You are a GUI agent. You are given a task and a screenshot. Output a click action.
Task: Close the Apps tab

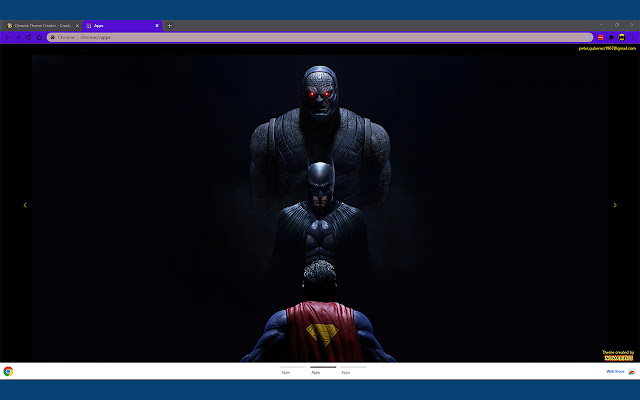click(x=157, y=25)
